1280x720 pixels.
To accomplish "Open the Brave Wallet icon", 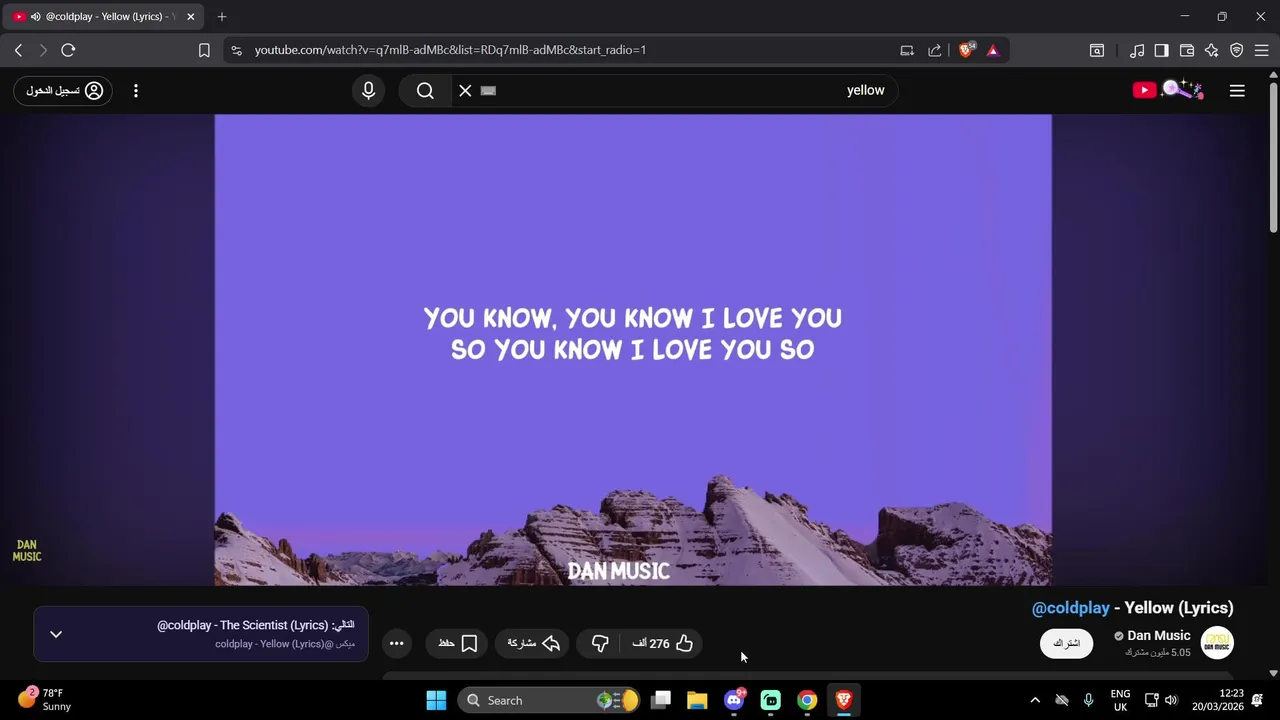I will tap(1187, 50).
